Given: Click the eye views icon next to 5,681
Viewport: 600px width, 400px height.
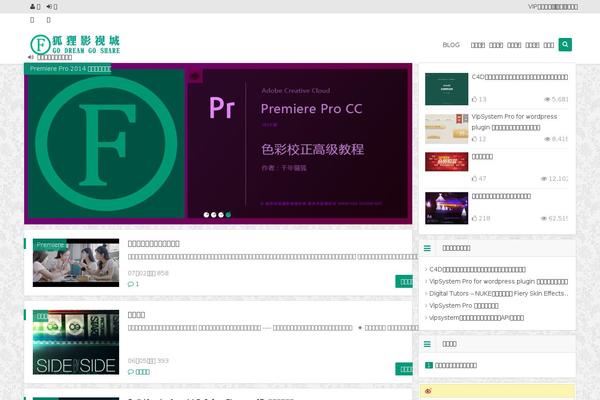Looking at the screenshot, I should pos(547,99).
